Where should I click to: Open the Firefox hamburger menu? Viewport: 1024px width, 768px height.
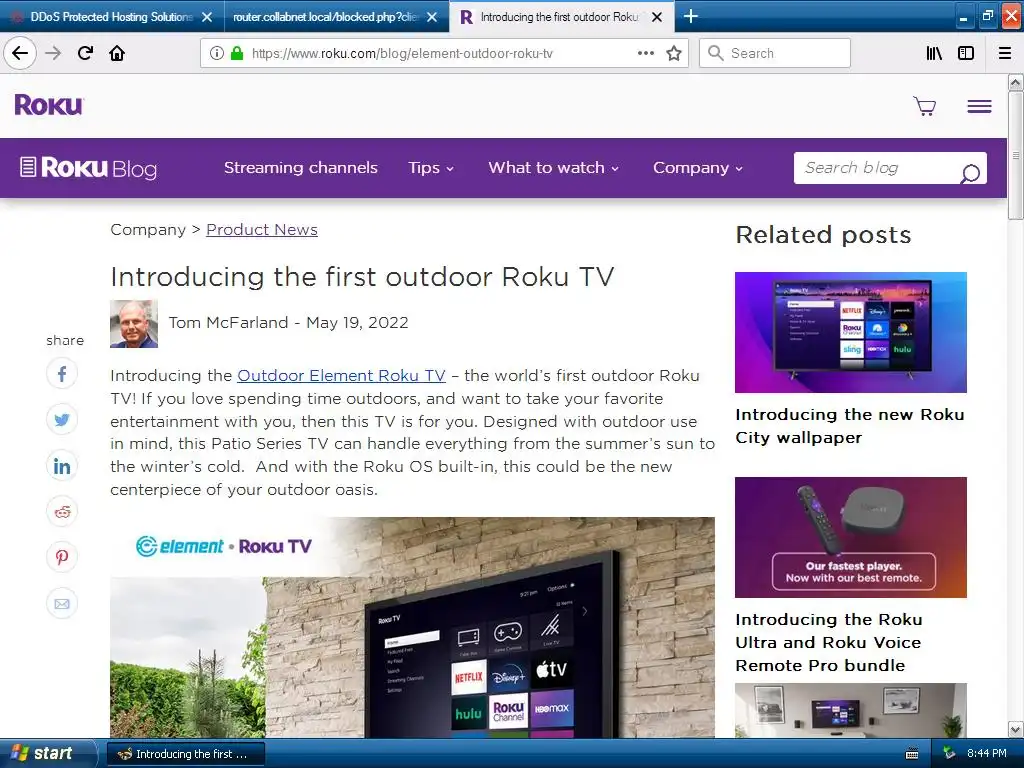tap(1005, 53)
